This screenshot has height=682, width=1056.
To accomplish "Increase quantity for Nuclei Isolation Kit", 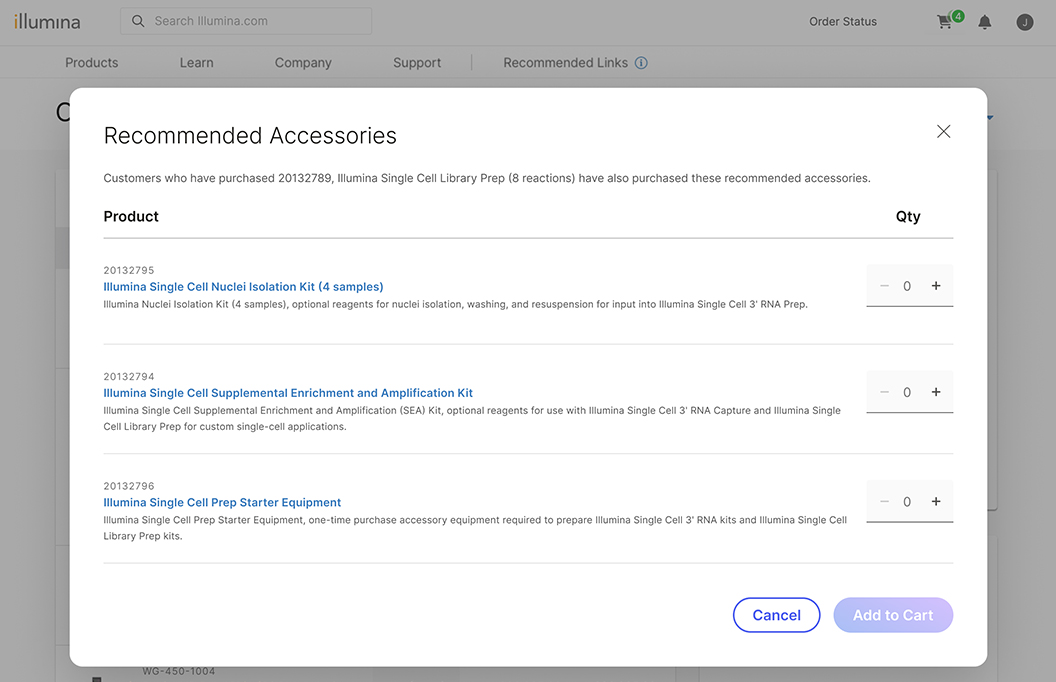I will 936,286.
